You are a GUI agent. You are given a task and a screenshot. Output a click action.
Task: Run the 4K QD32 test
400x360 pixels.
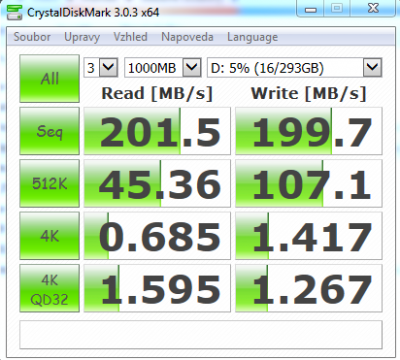click(x=50, y=288)
